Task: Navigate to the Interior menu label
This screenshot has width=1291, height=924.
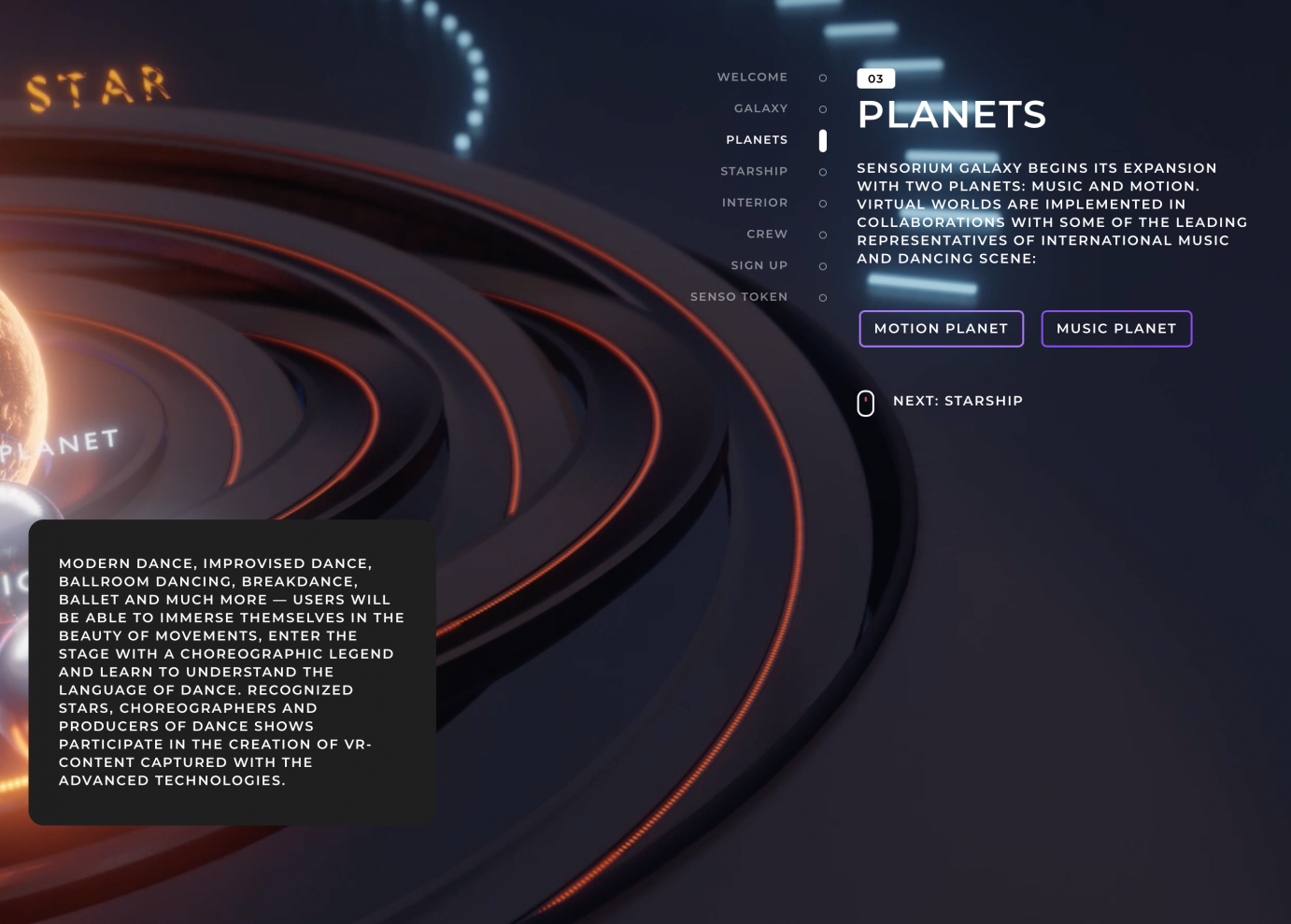Action: click(x=755, y=203)
